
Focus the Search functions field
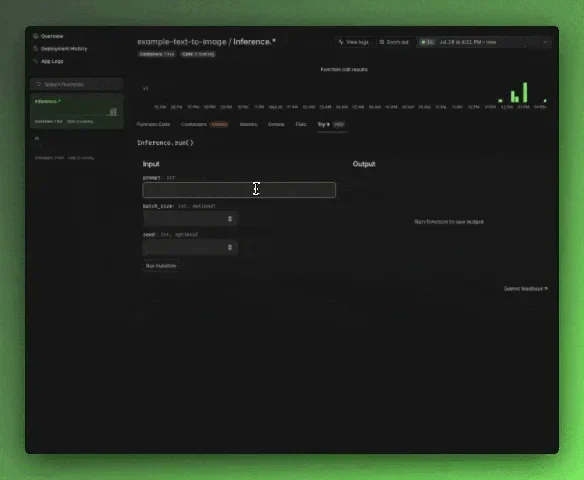[77, 84]
